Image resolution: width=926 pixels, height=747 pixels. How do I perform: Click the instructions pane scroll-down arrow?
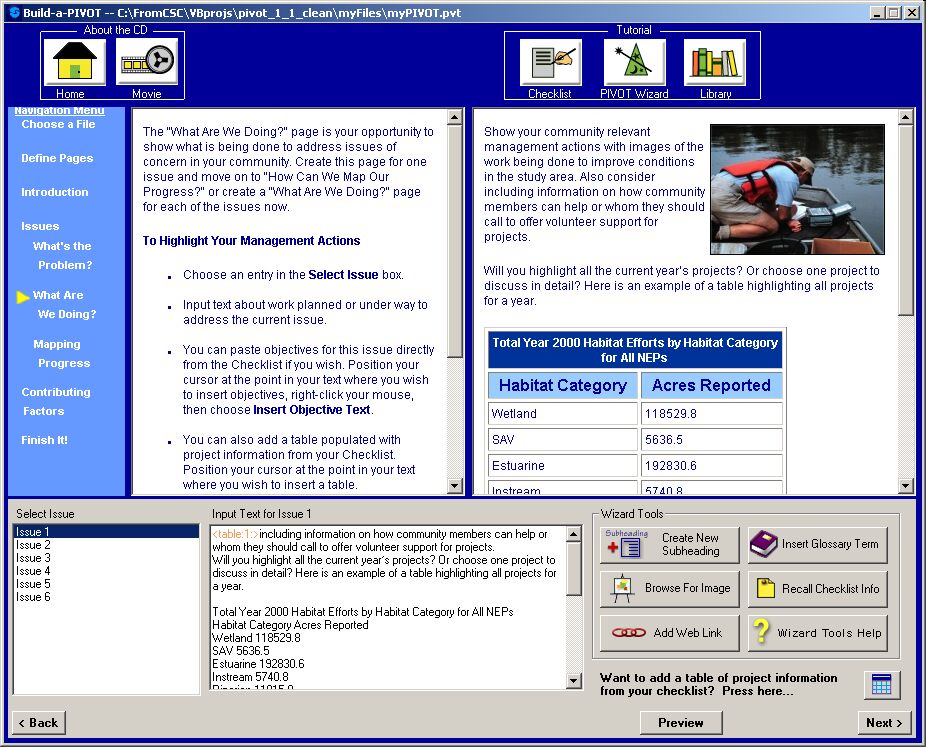(454, 486)
